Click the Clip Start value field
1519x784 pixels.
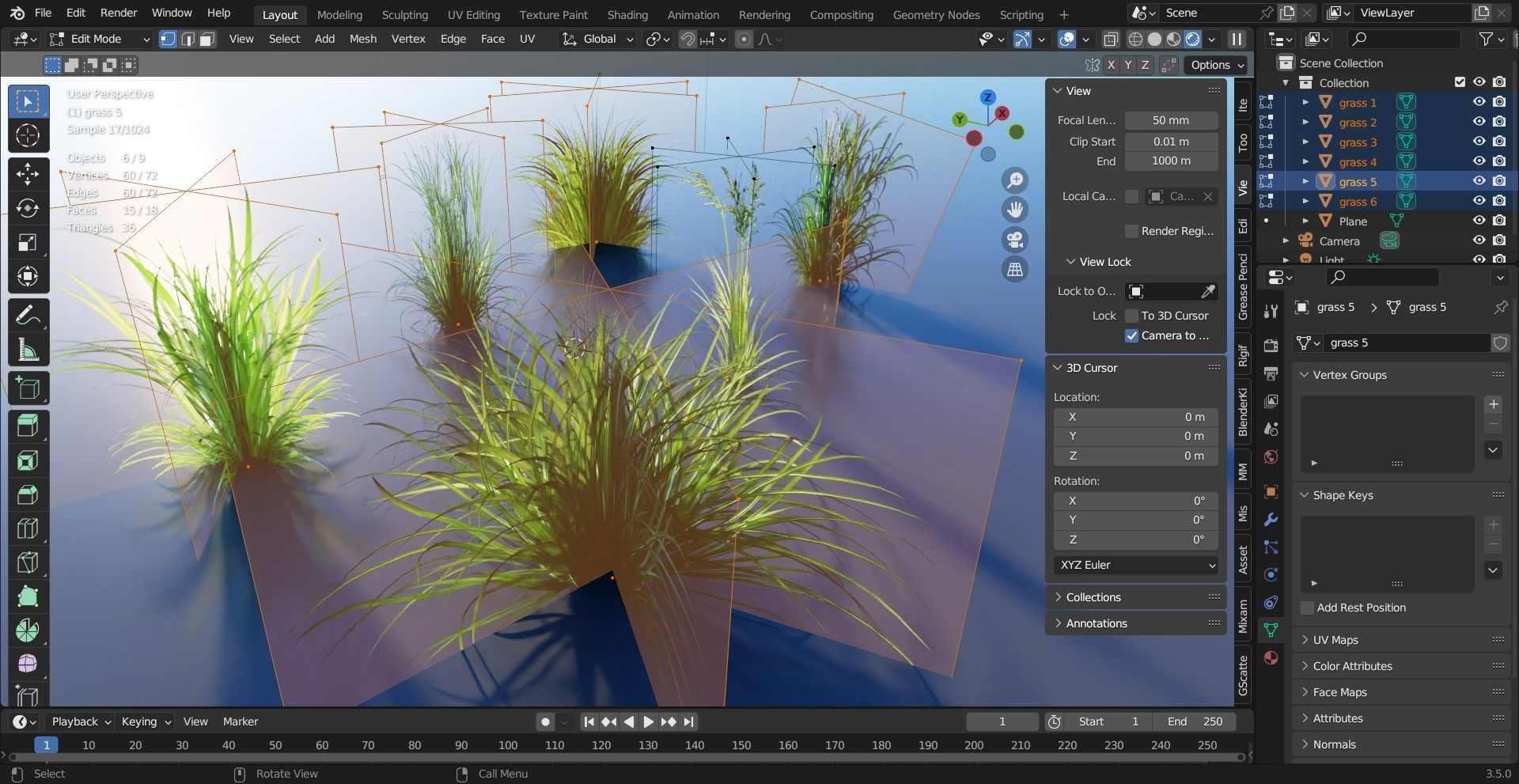pos(1171,142)
